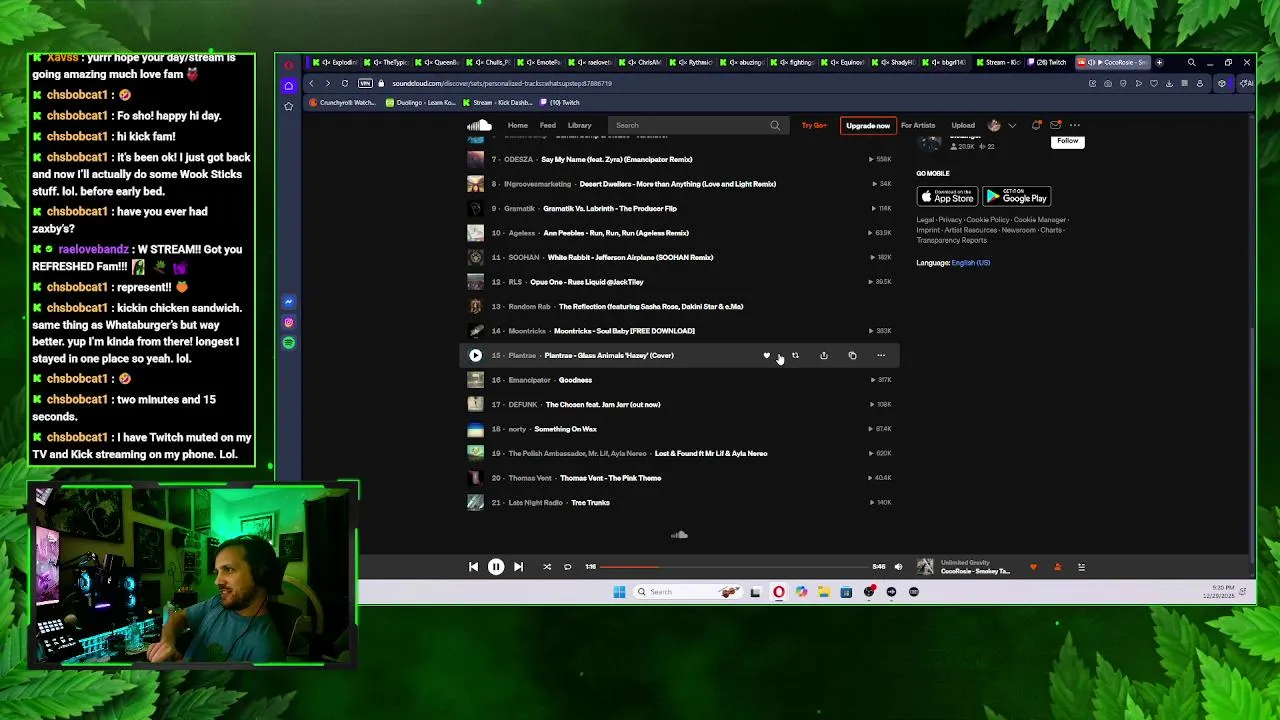The image size is (1280, 720).
Task: Skip to the previous track in player
Action: click(473, 567)
